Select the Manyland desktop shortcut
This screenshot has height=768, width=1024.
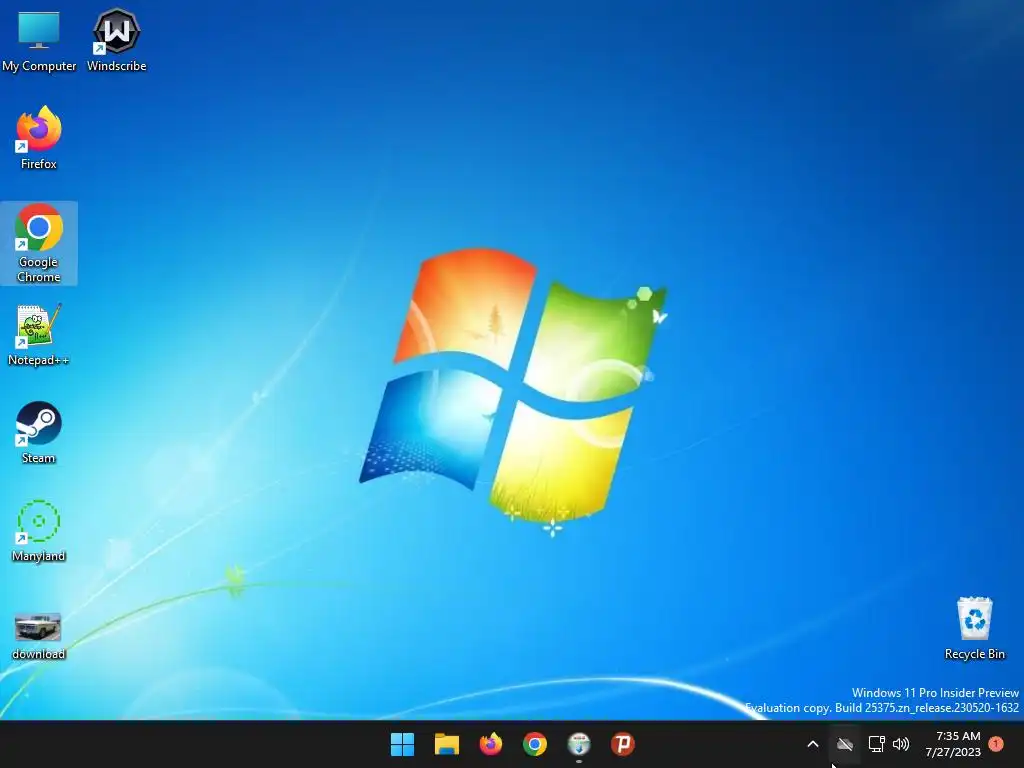[x=39, y=531]
